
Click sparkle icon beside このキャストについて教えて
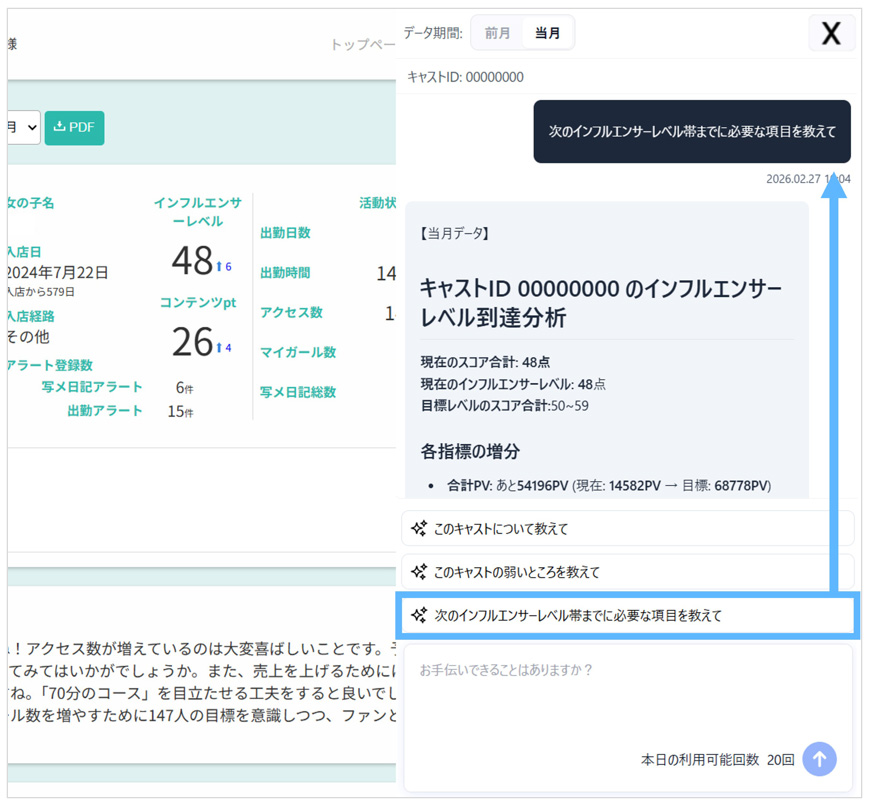[419, 529]
